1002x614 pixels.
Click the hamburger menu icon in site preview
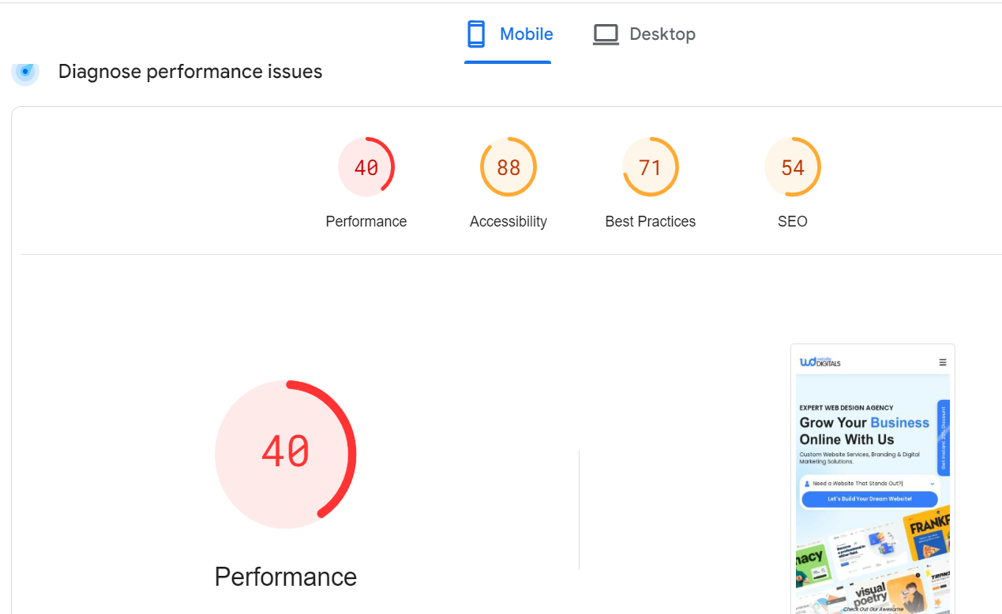pyautogui.click(x=942, y=362)
